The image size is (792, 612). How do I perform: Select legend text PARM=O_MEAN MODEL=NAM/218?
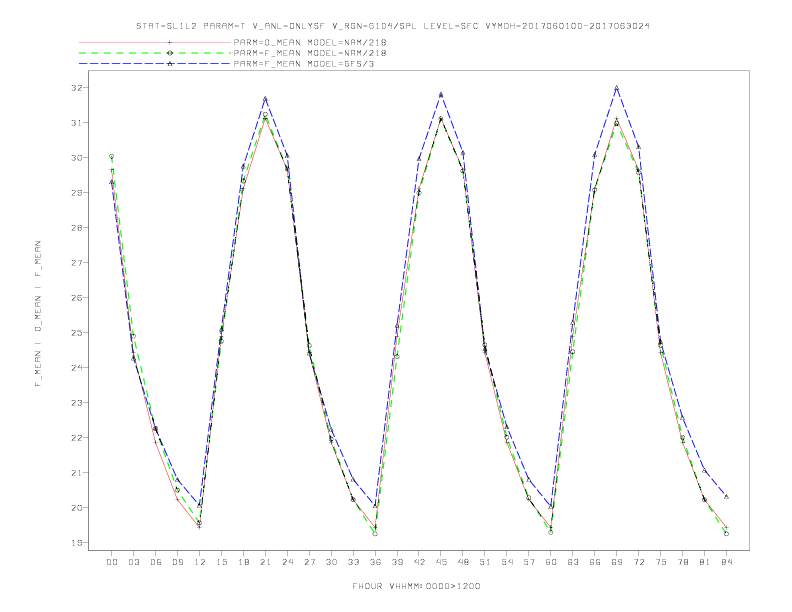[310, 42]
